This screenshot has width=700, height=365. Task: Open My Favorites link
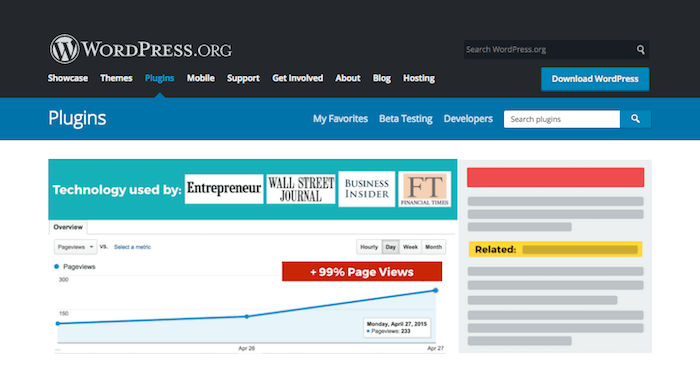click(x=340, y=119)
